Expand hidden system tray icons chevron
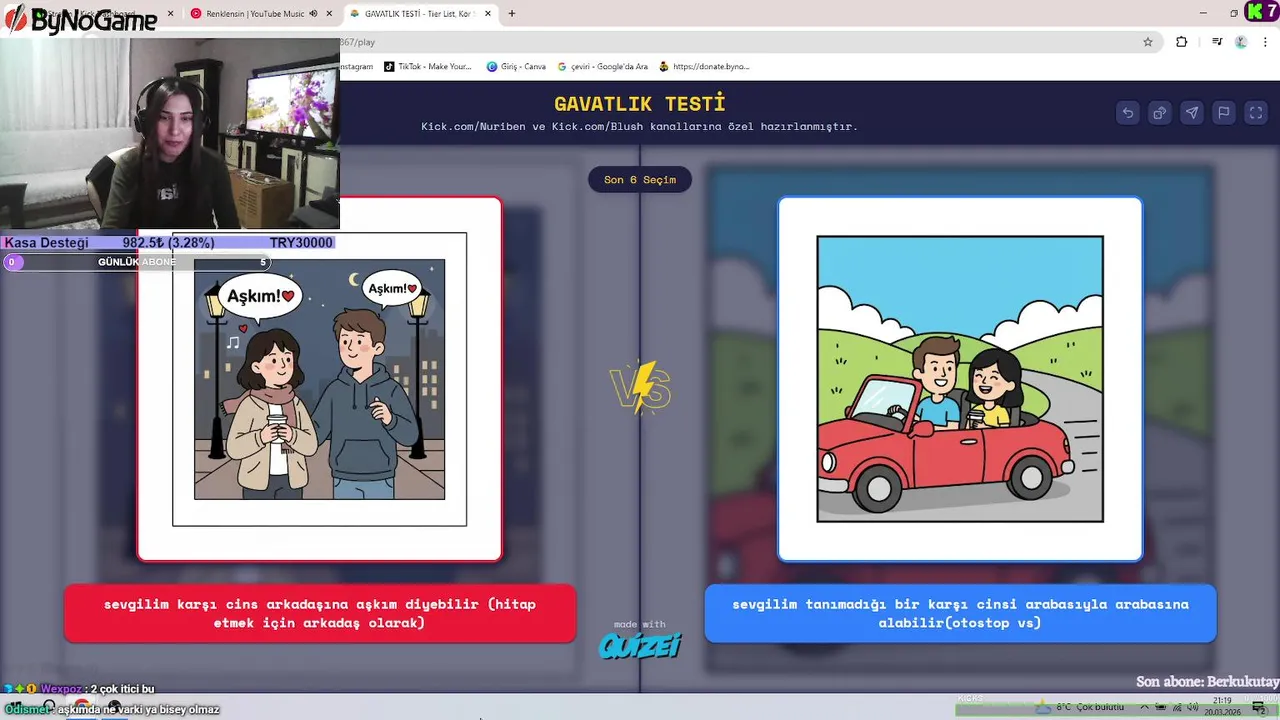Screen dimensions: 1280x720 [1144, 707]
